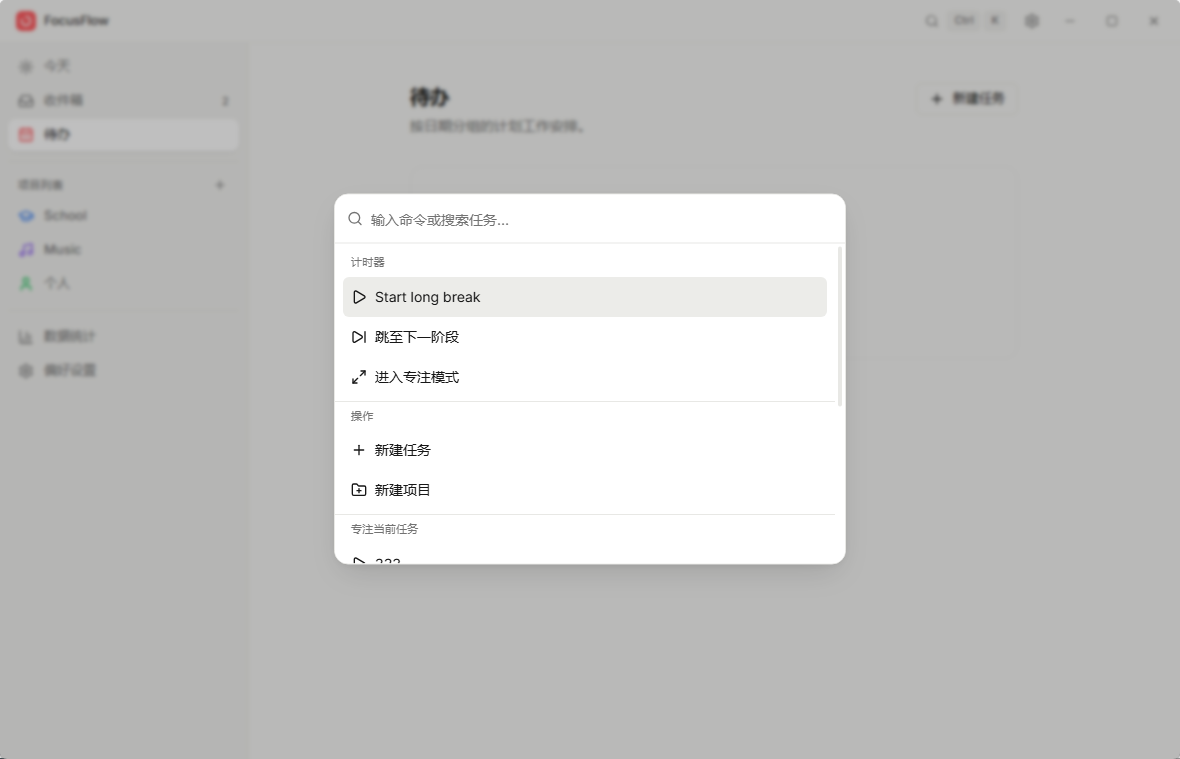The image size is (1180, 759).
Task: Click the 操作 section header
Action: pyautogui.click(x=362, y=416)
